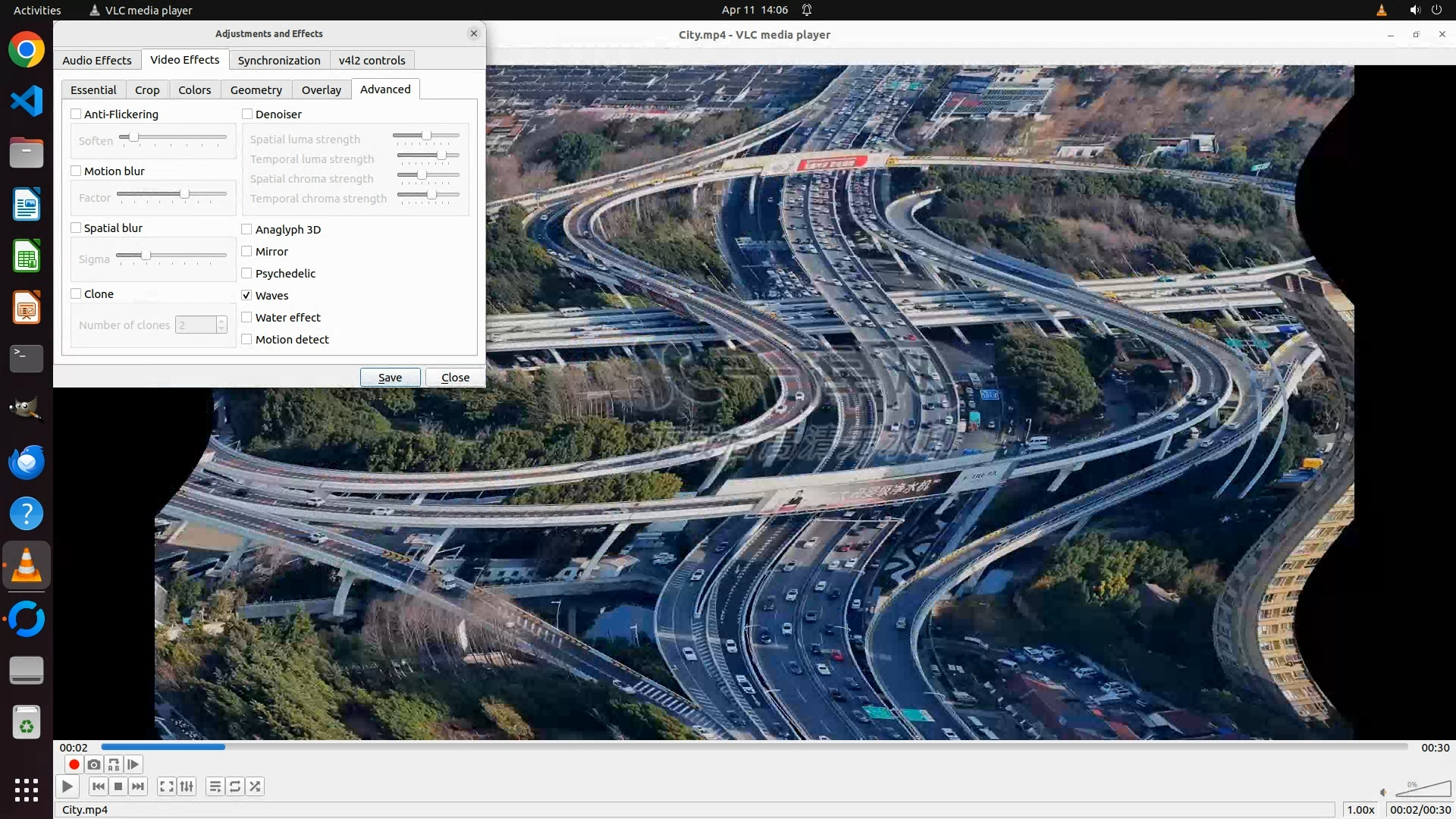Click extended settings equalizer icon
Screen dimensions: 1456x819
187,786
